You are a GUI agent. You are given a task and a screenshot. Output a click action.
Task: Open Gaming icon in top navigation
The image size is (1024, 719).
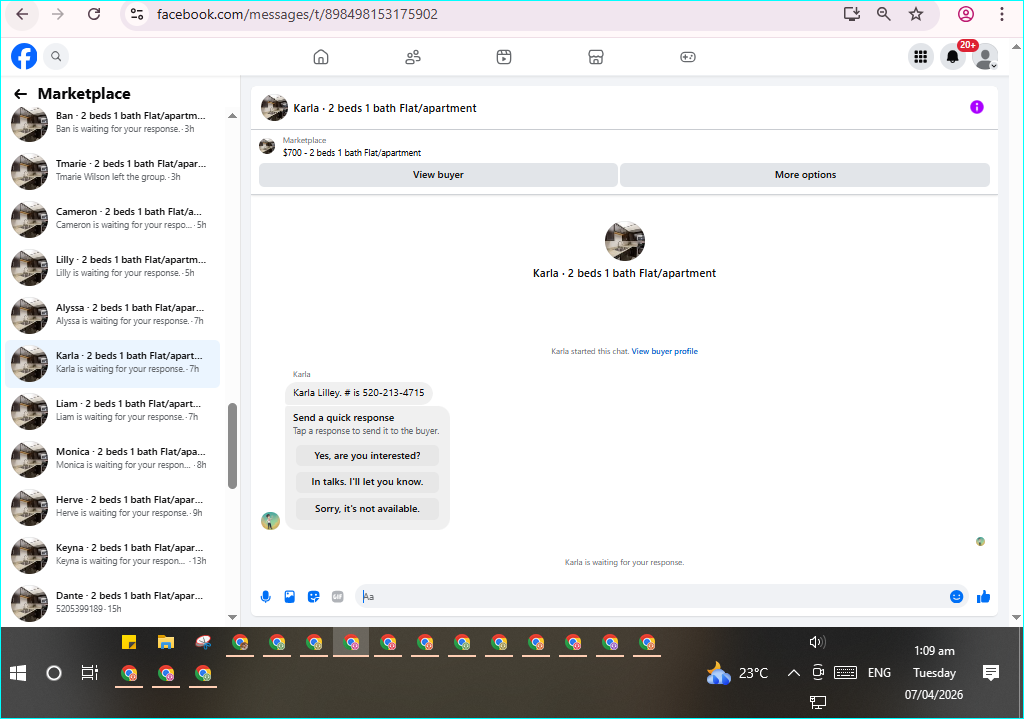pyautogui.click(x=688, y=57)
